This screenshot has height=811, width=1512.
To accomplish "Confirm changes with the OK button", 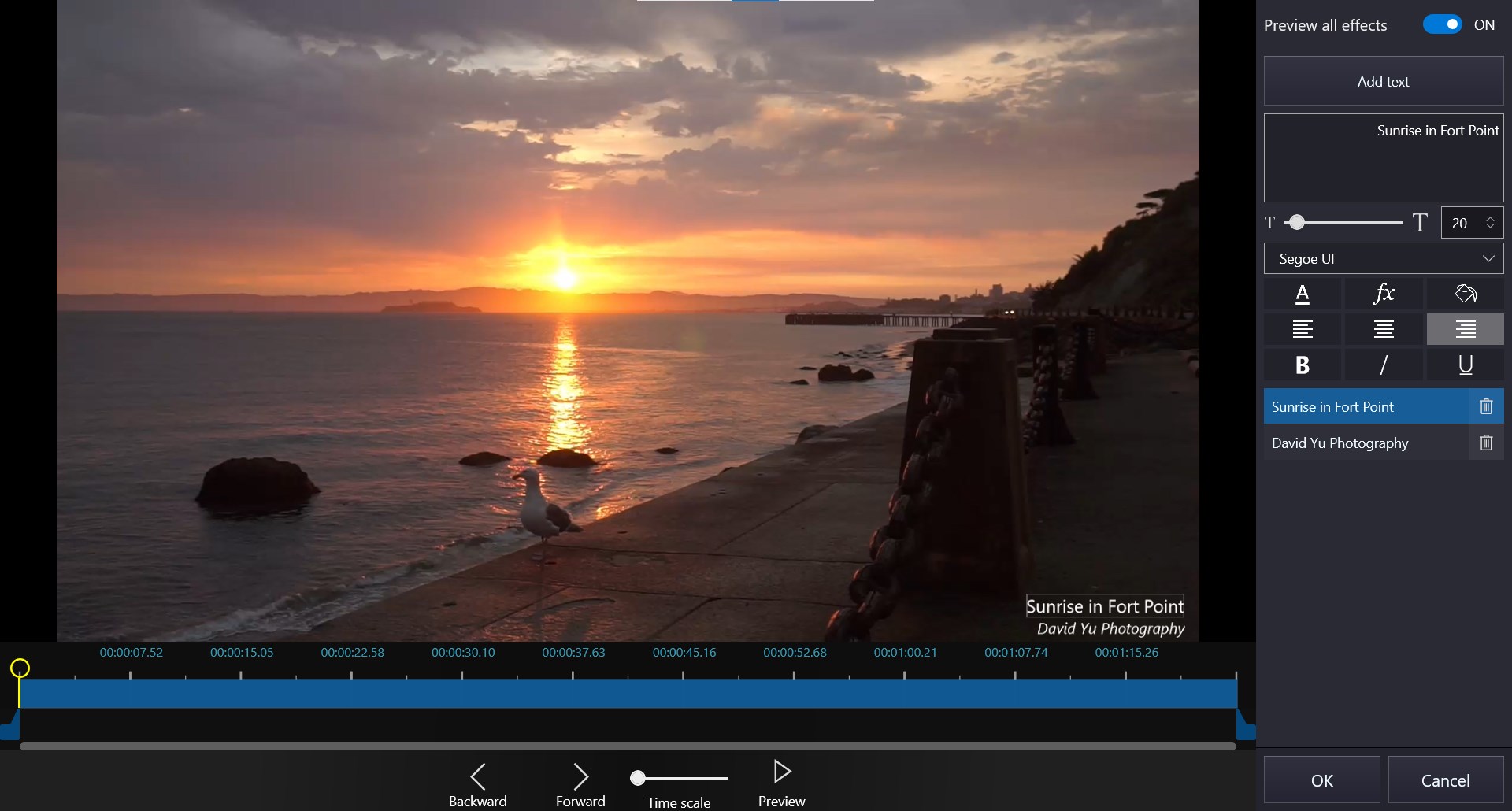I will 1322,780.
